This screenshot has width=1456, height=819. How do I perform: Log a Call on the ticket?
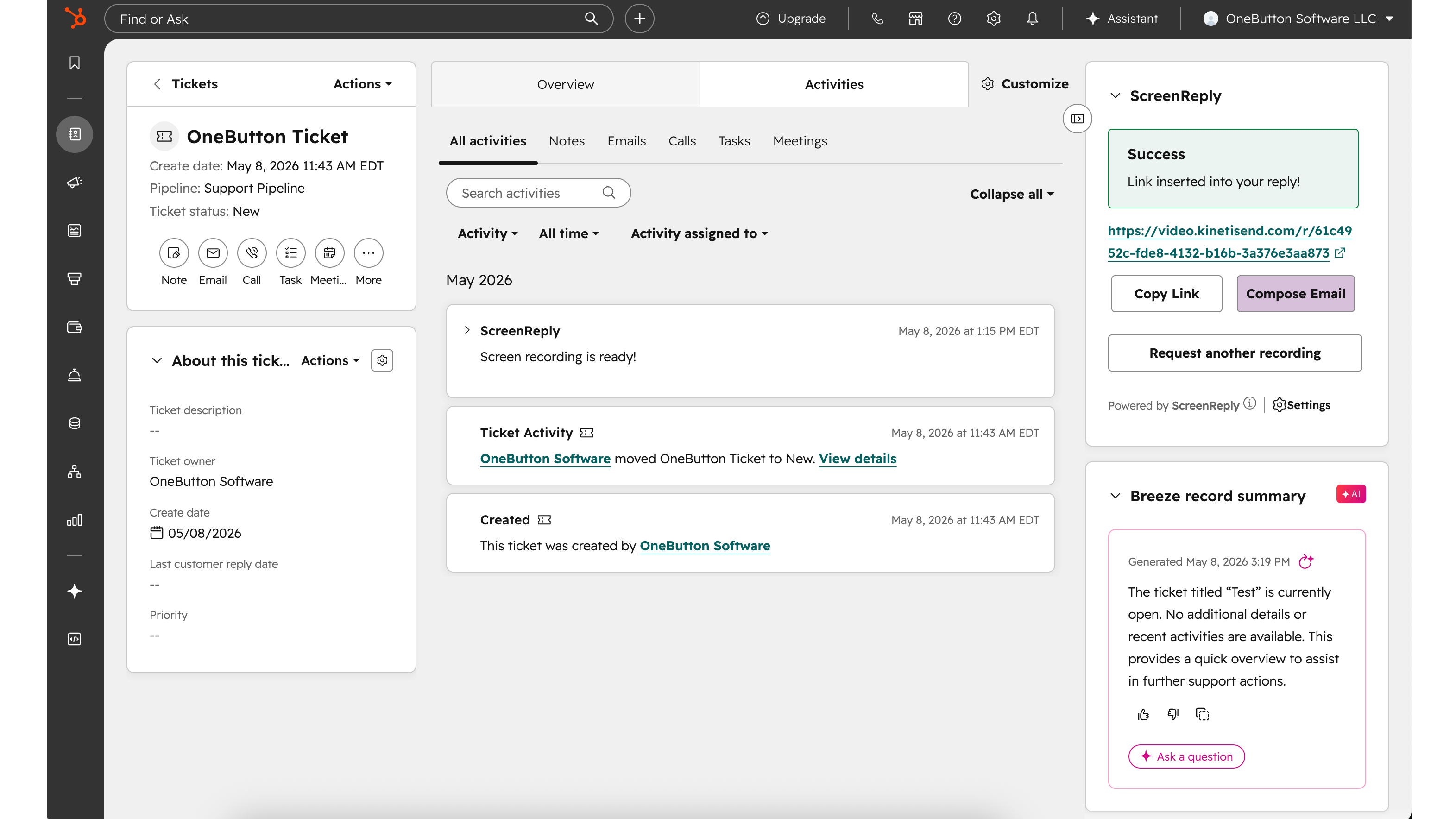252,252
